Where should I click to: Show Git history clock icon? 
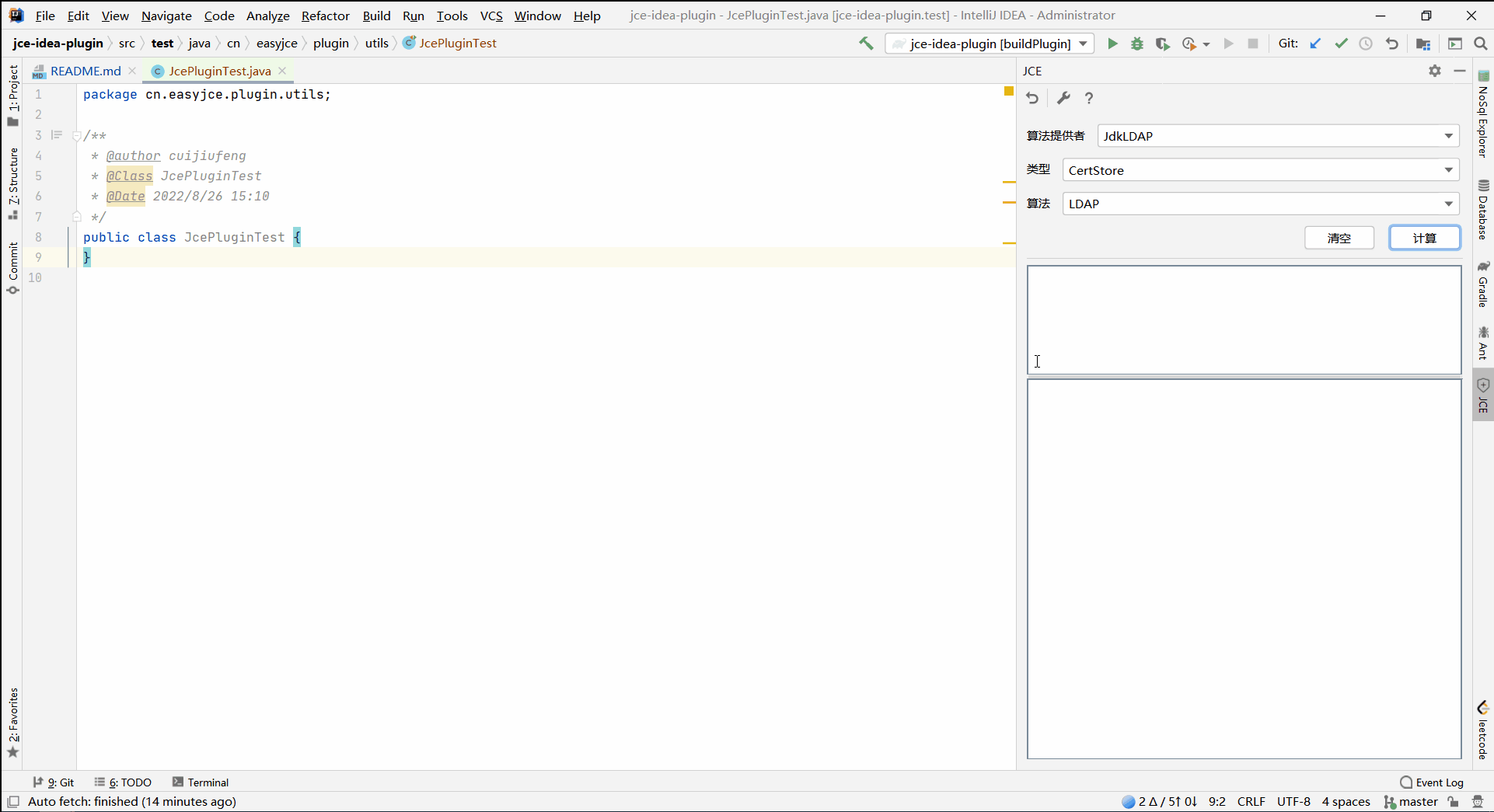(x=1366, y=44)
